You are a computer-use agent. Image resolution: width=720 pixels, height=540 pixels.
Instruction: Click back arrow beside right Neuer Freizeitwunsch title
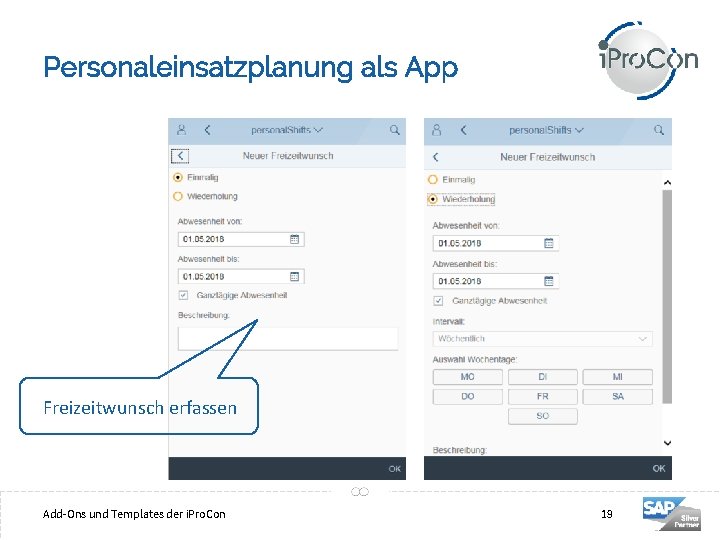point(436,157)
